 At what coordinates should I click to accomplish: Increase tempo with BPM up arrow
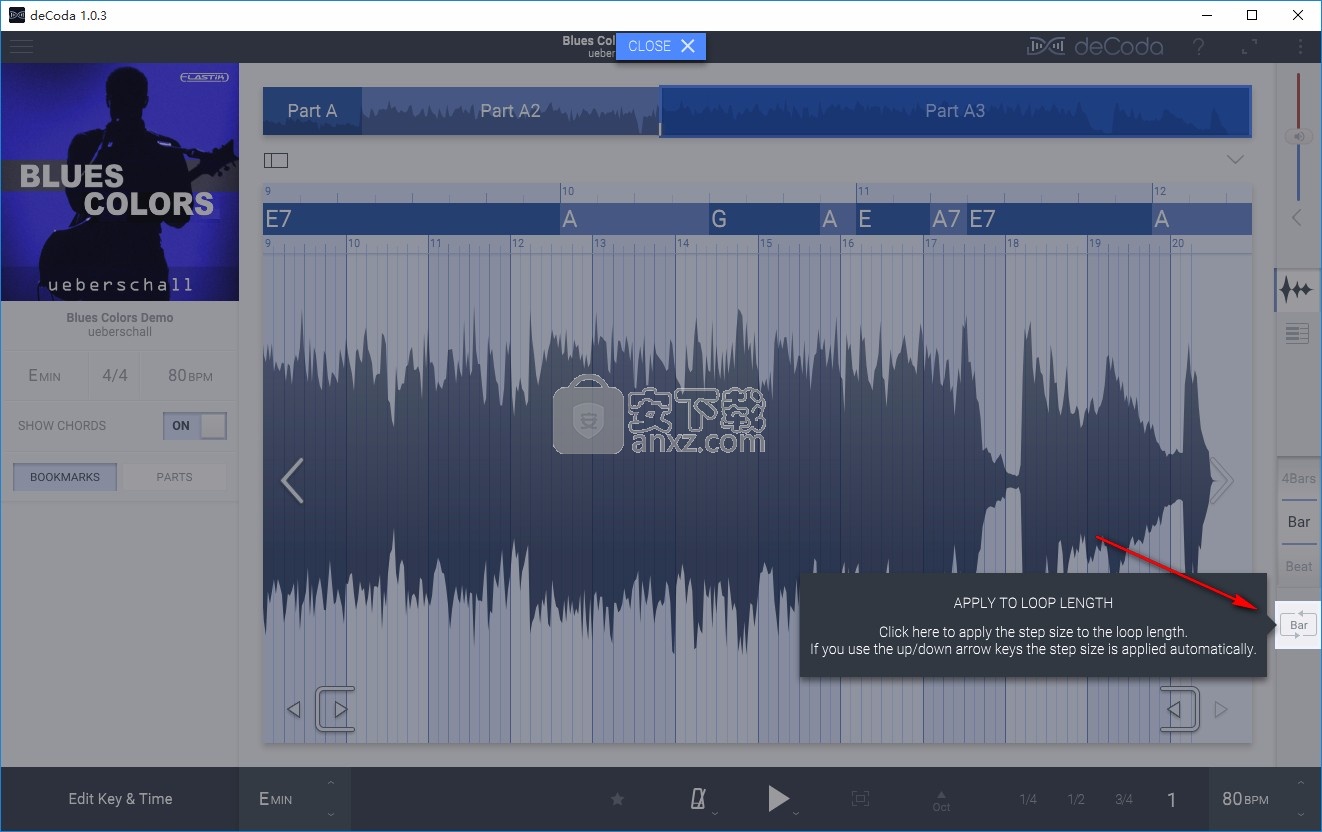point(1300,782)
